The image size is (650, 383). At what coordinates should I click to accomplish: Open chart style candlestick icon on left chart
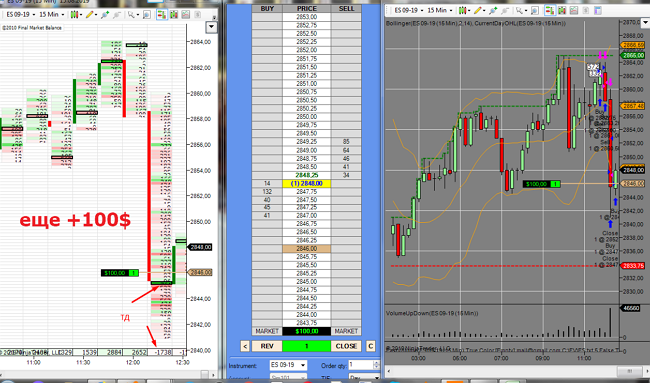pos(75,15)
